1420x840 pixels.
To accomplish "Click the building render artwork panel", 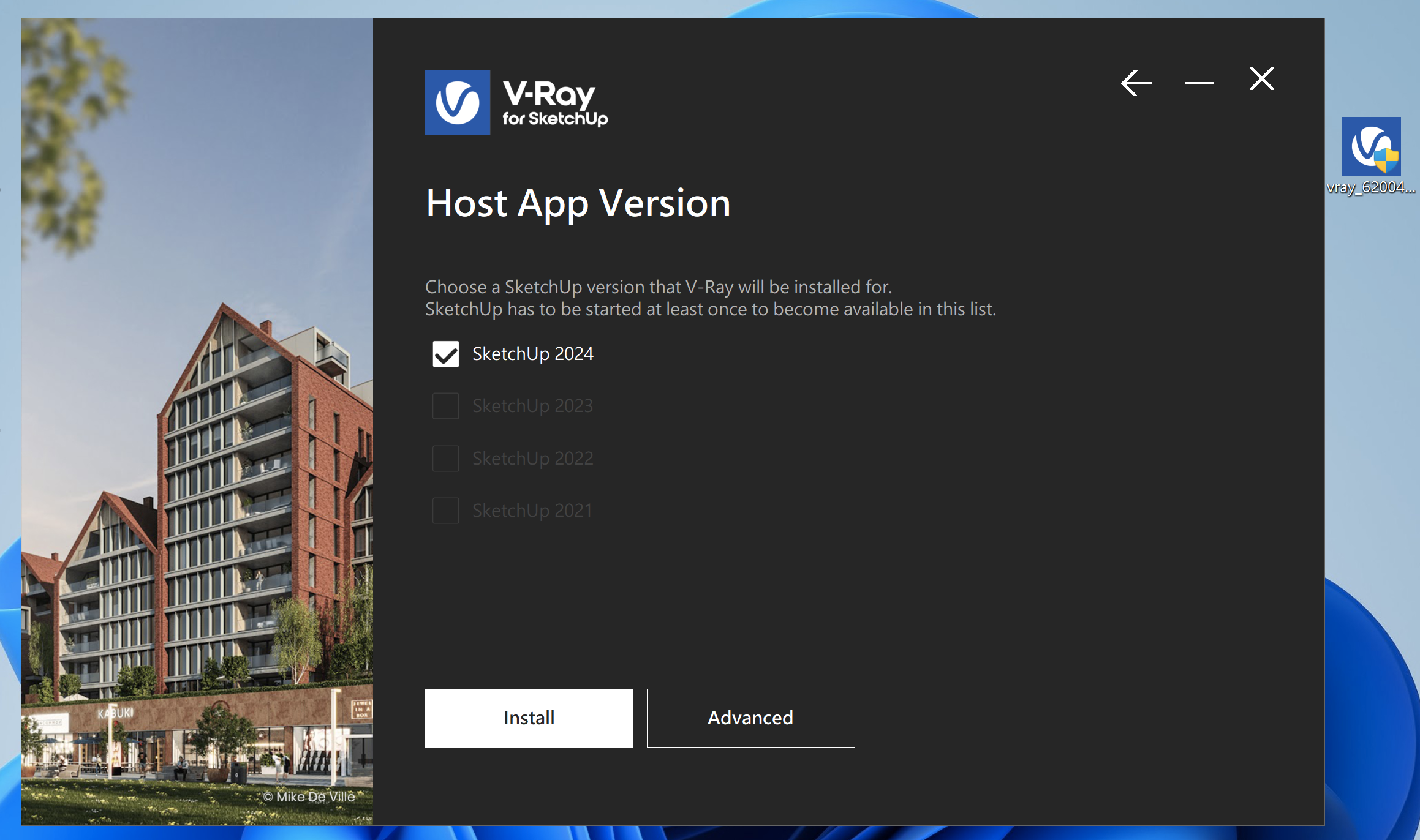I will coord(197,429).
